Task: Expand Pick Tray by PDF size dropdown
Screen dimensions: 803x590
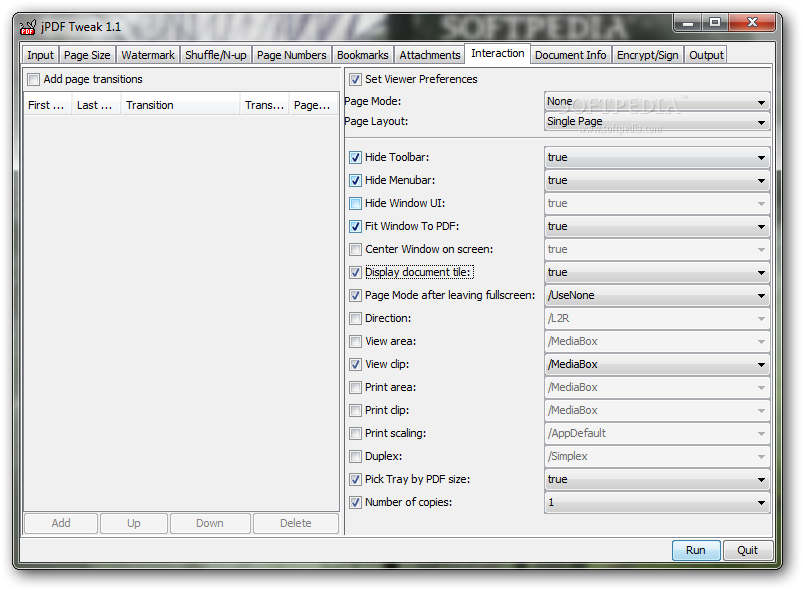Action: pyautogui.click(x=657, y=479)
